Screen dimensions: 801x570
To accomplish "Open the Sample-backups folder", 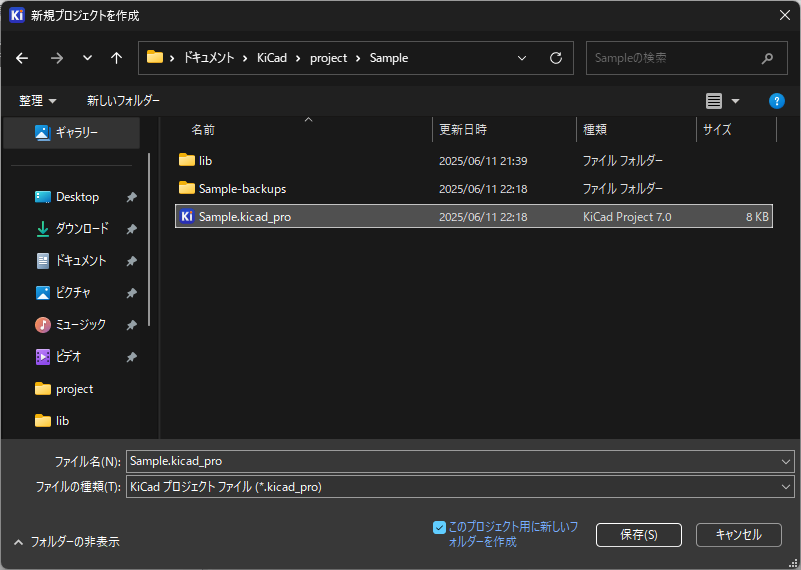I will coord(242,188).
